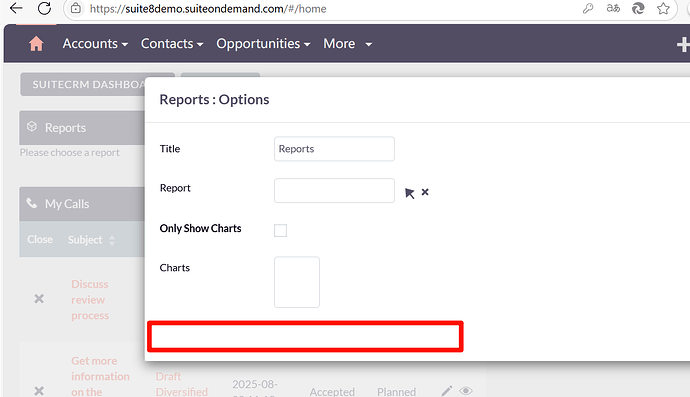This screenshot has width=690, height=397.
Task: Enable the Only Show Charts checkbox
Action: tap(280, 230)
